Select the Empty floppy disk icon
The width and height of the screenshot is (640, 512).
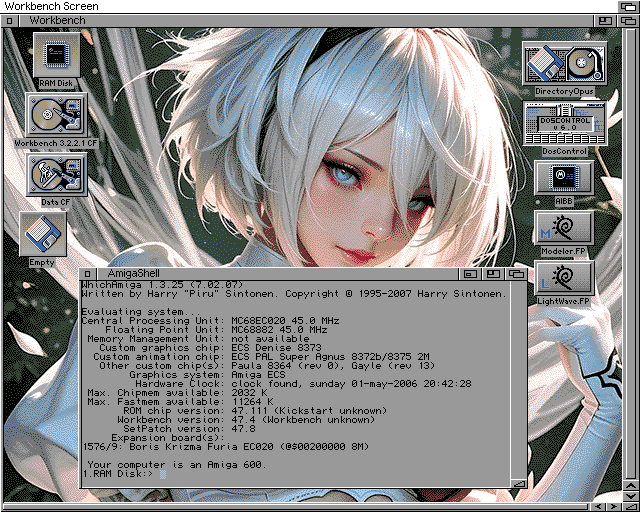click(42, 234)
